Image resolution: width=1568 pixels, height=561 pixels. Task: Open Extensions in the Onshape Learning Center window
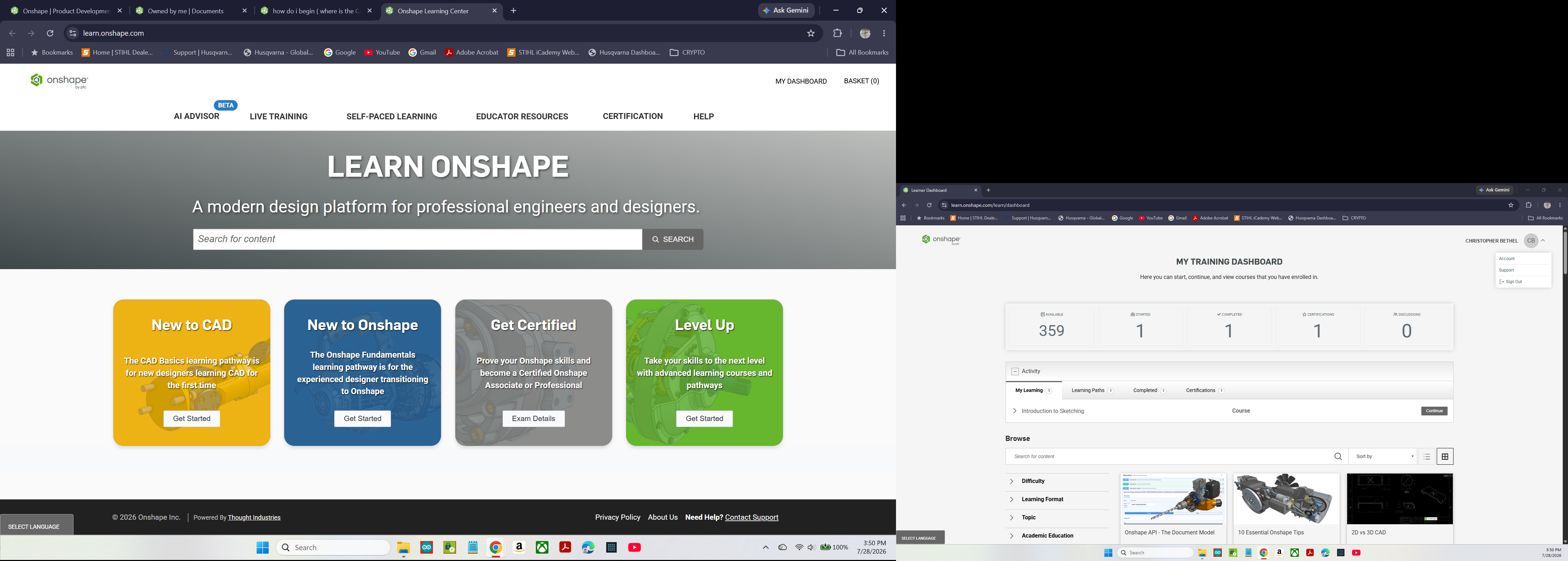pos(838,34)
